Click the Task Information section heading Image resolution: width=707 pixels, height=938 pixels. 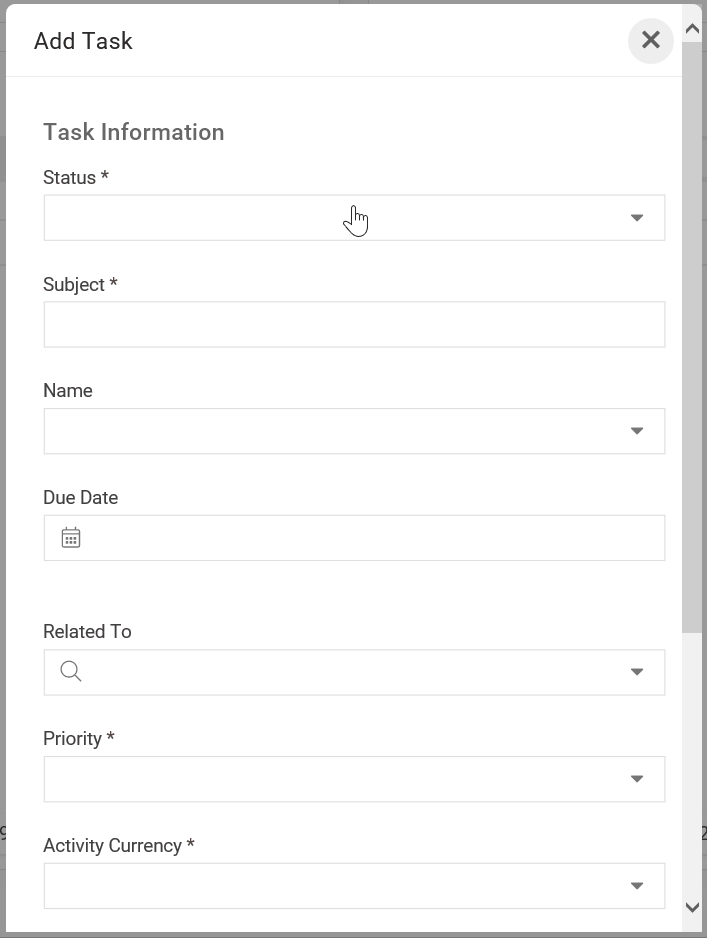tap(134, 132)
